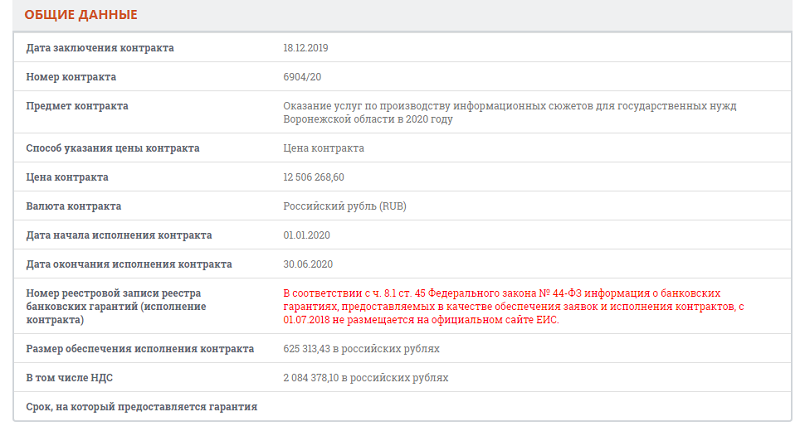Screen dimensions: 800x431
Task: Click the contract subject description text
Action: pos(510,113)
